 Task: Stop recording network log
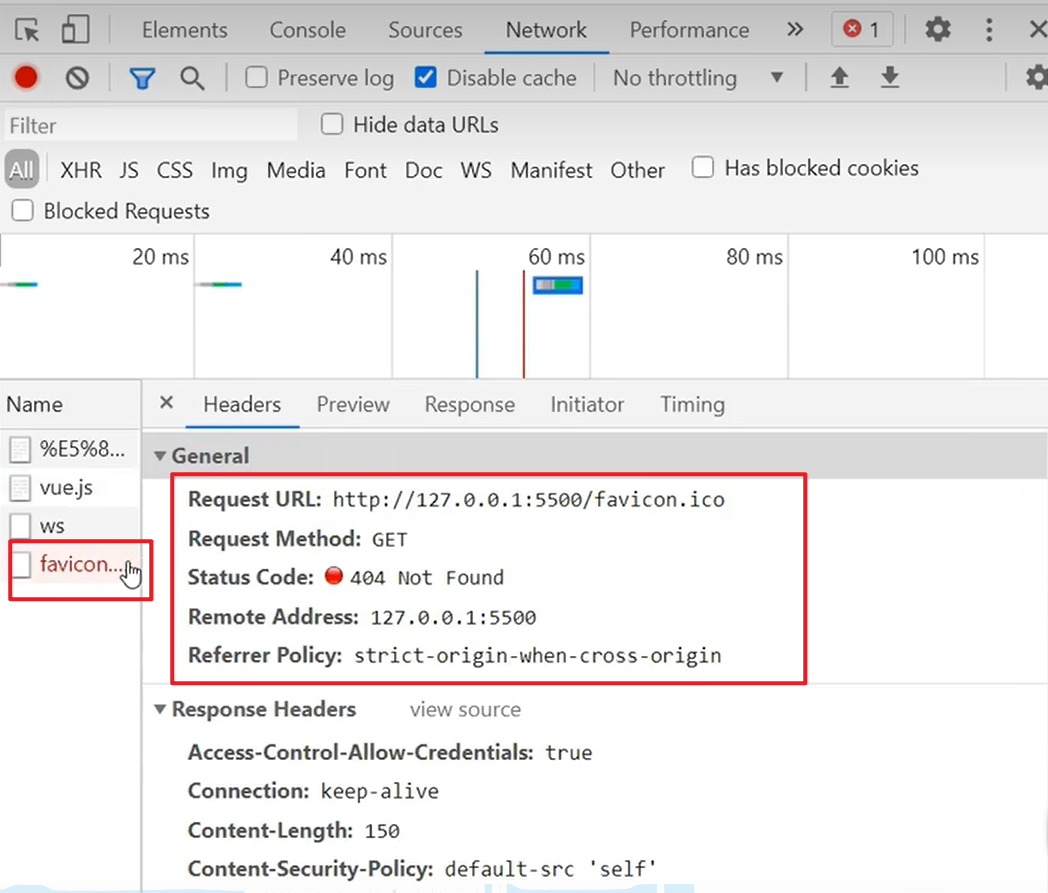tap(26, 78)
